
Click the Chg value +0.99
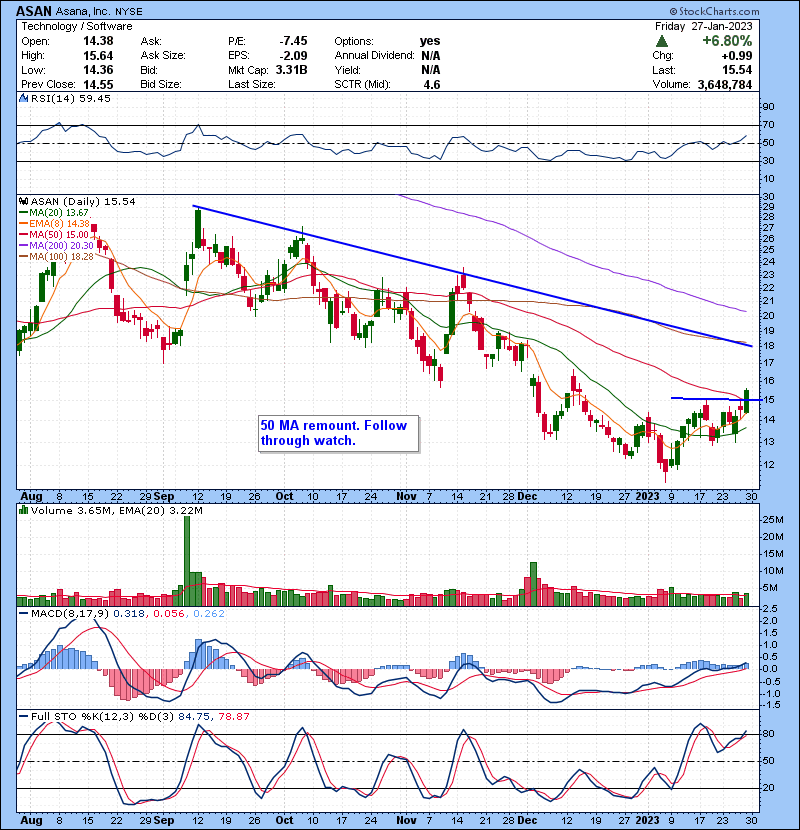736,56
